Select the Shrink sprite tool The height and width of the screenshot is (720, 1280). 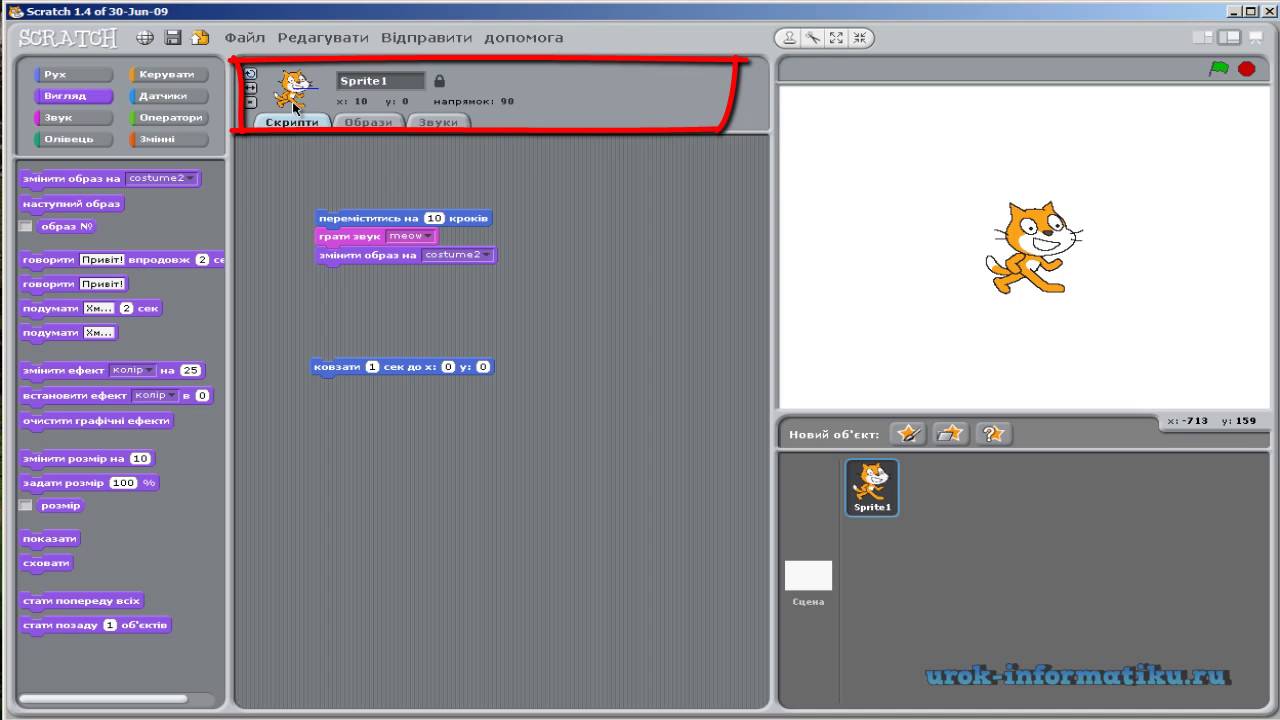pos(859,38)
